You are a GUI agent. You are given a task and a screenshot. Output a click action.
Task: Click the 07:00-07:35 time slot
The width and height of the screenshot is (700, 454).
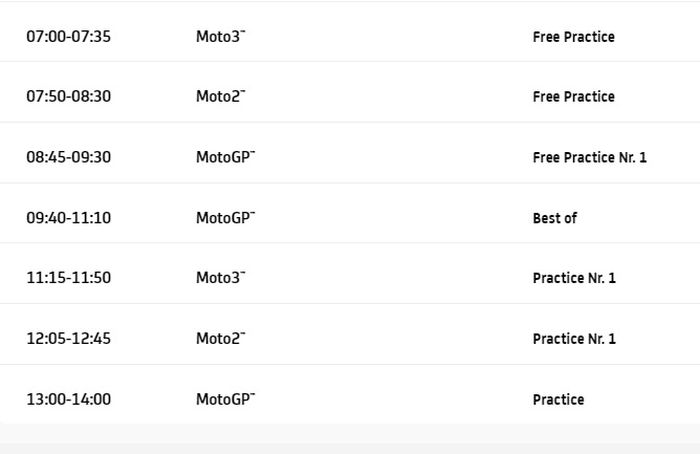pos(68,37)
